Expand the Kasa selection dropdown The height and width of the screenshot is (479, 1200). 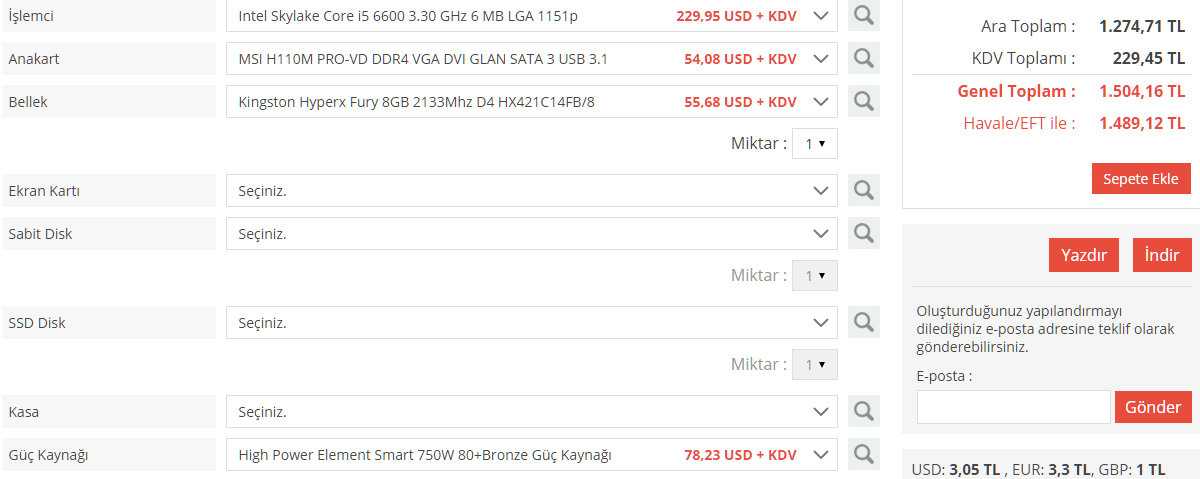[x=530, y=411]
